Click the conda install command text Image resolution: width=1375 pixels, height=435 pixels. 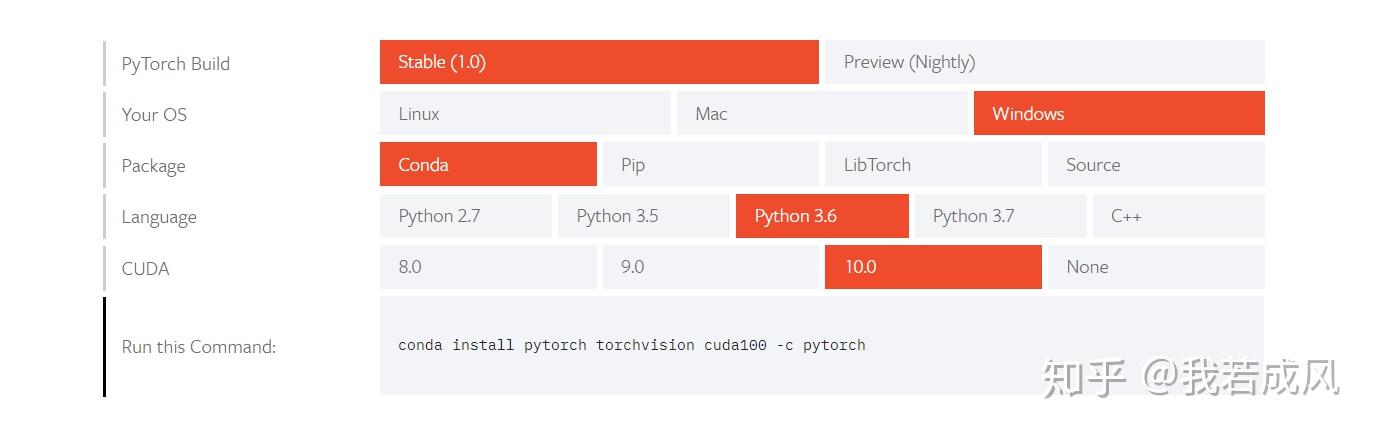631,346
